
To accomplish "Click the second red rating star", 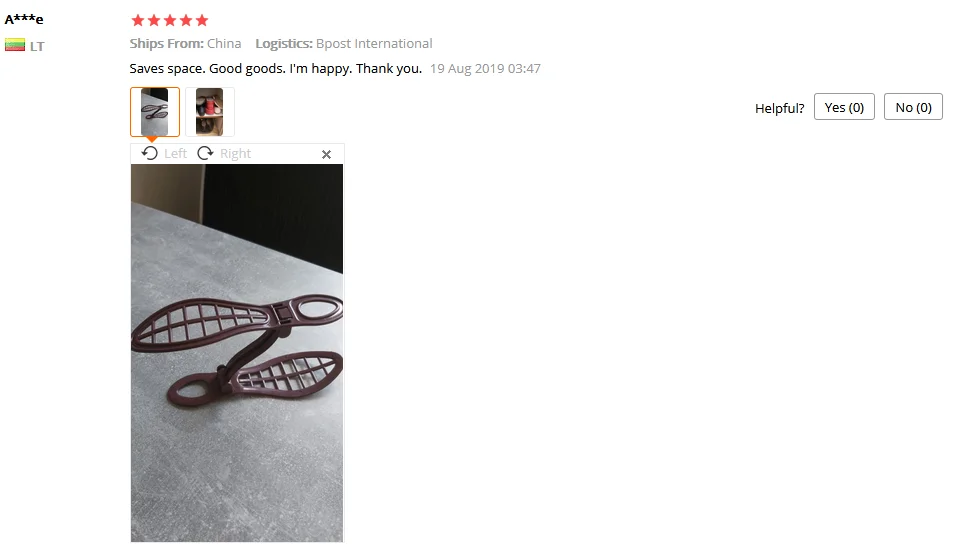I will coord(154,20).
